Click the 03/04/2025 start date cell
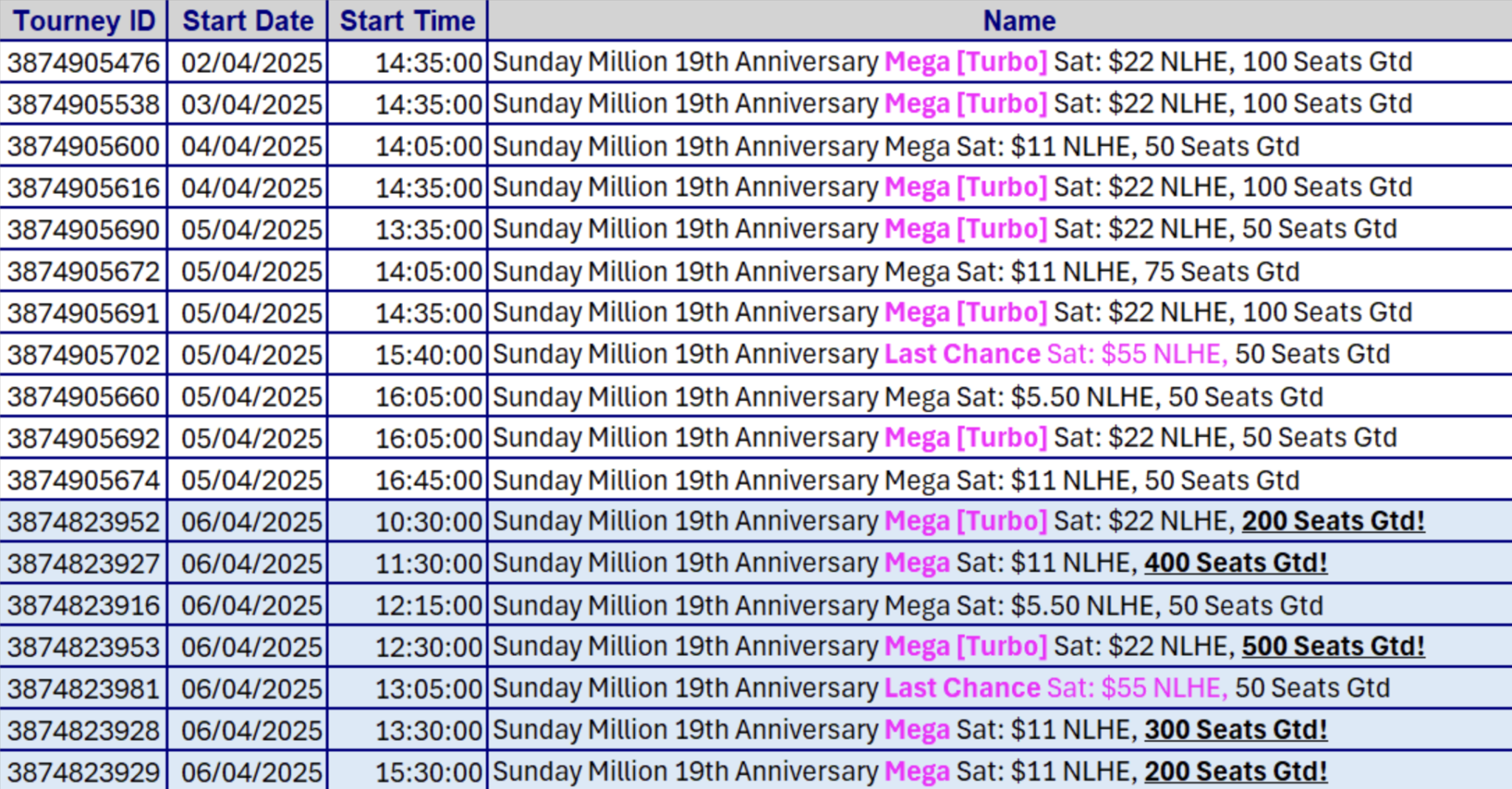This screenshot has height=789, width=1512. pyautogui.click(x=252, y=104)
